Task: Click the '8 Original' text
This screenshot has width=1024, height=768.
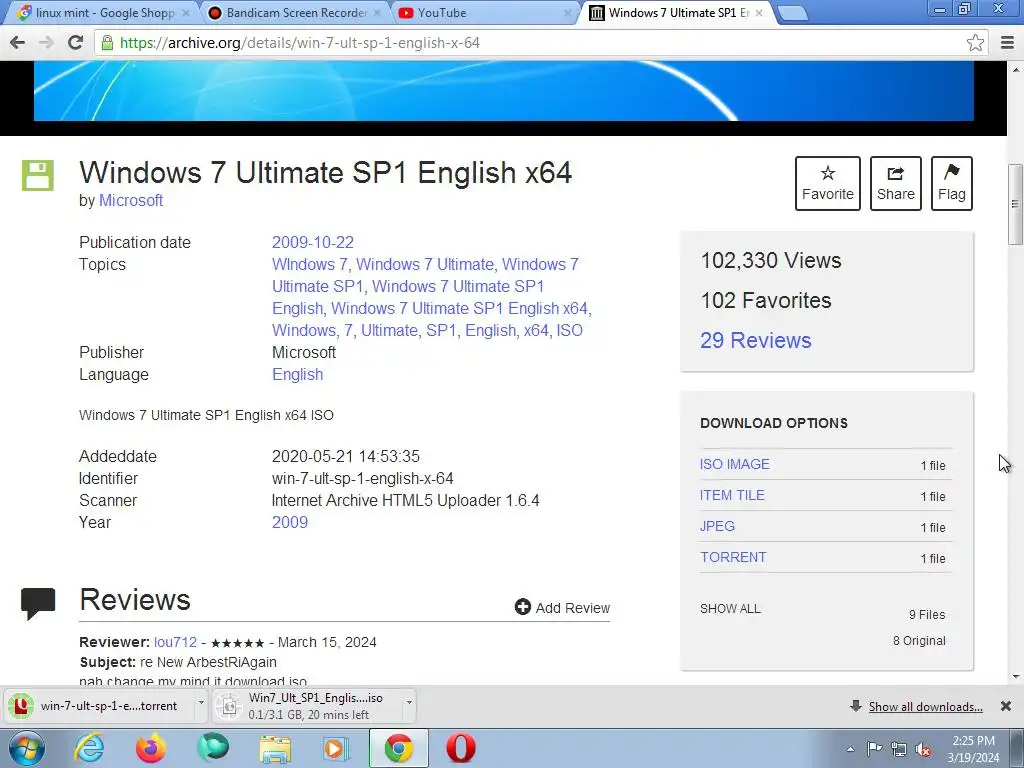Action: pos(919,641)
